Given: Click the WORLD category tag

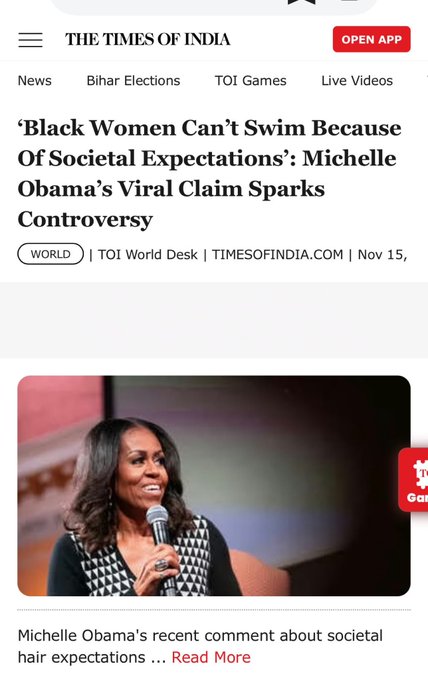Looking at the screenshot, I should pos(51,254).
